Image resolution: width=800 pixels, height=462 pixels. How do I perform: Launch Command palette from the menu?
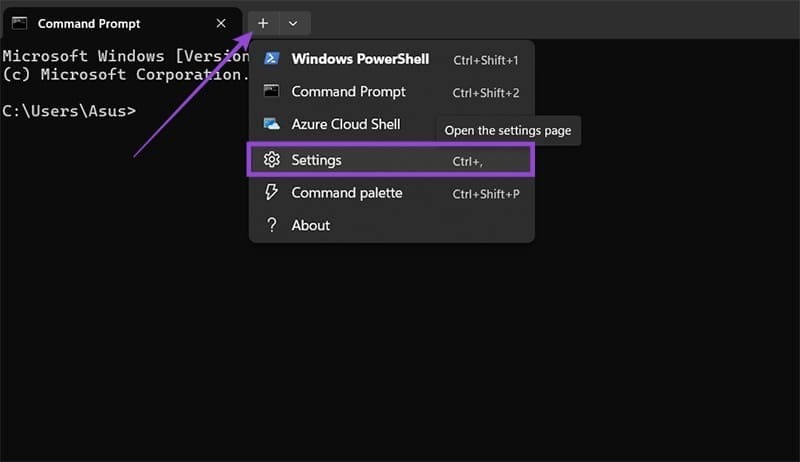coord(346,193)
